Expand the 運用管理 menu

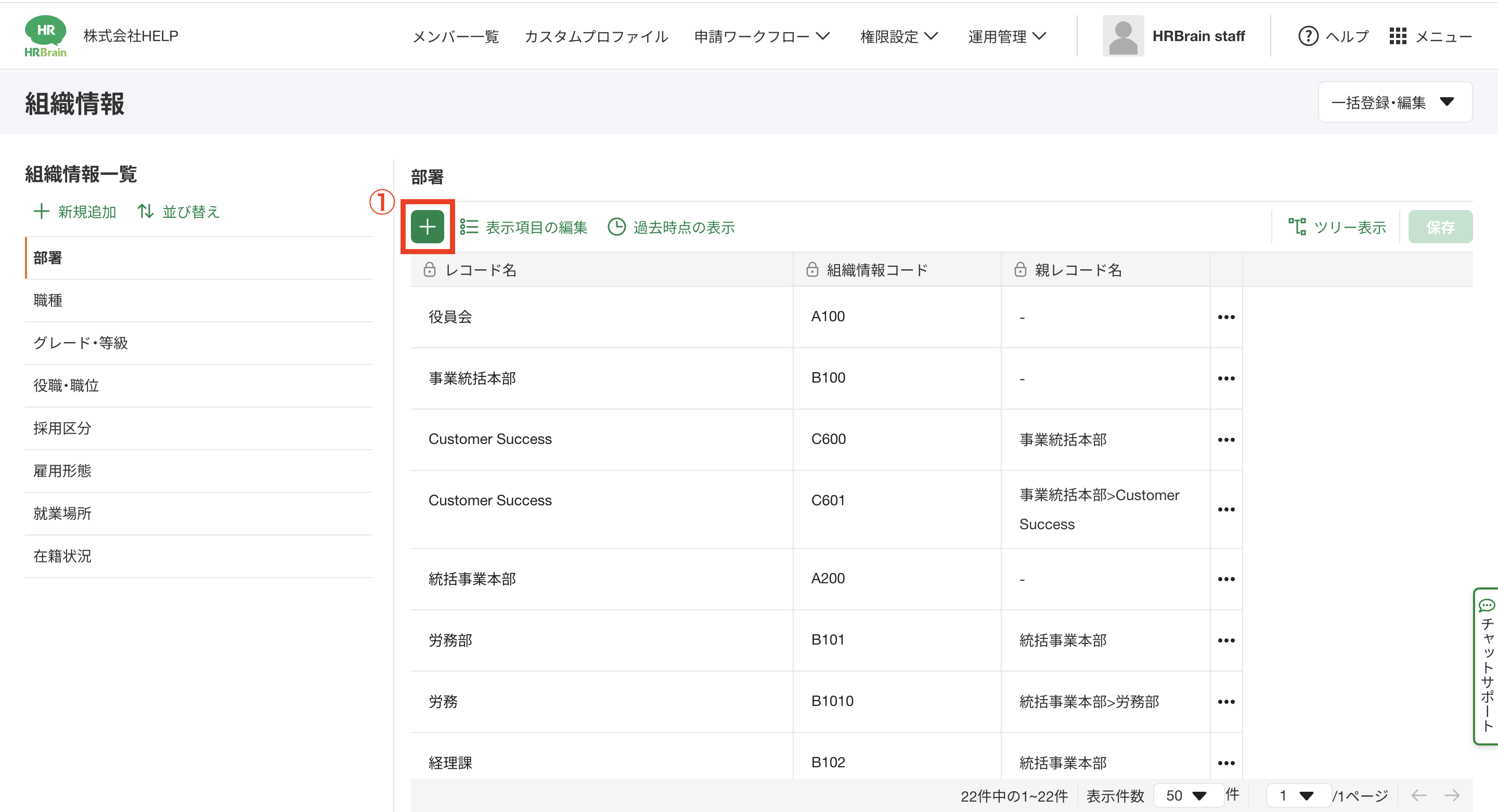(x=1007, y=36)
